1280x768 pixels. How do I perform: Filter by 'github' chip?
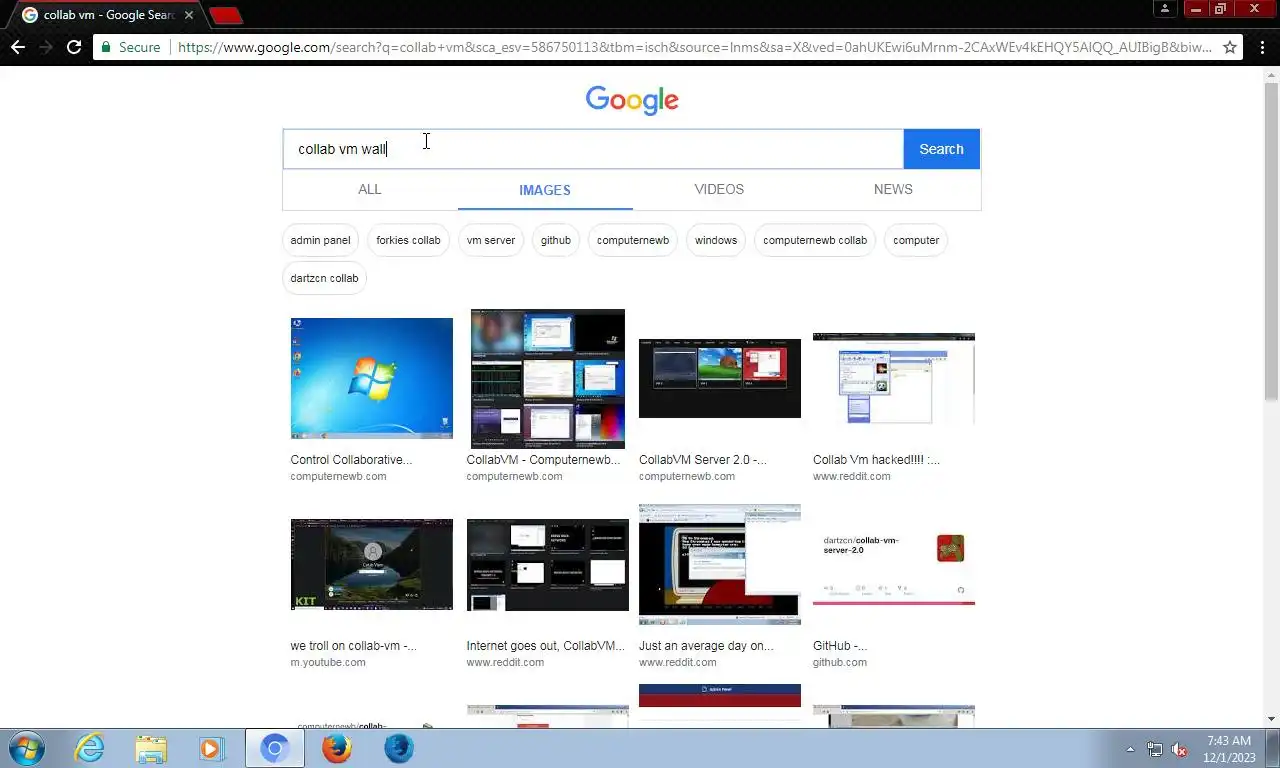point(556,240)
